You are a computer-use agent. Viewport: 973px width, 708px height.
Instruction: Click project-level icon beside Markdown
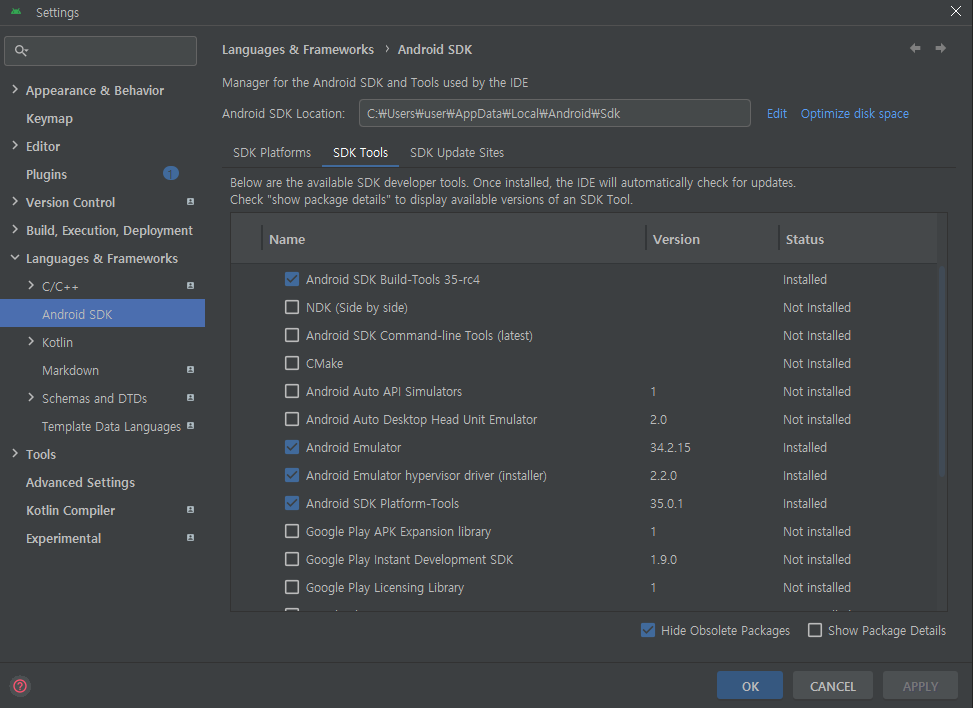[x=191, y=369]
